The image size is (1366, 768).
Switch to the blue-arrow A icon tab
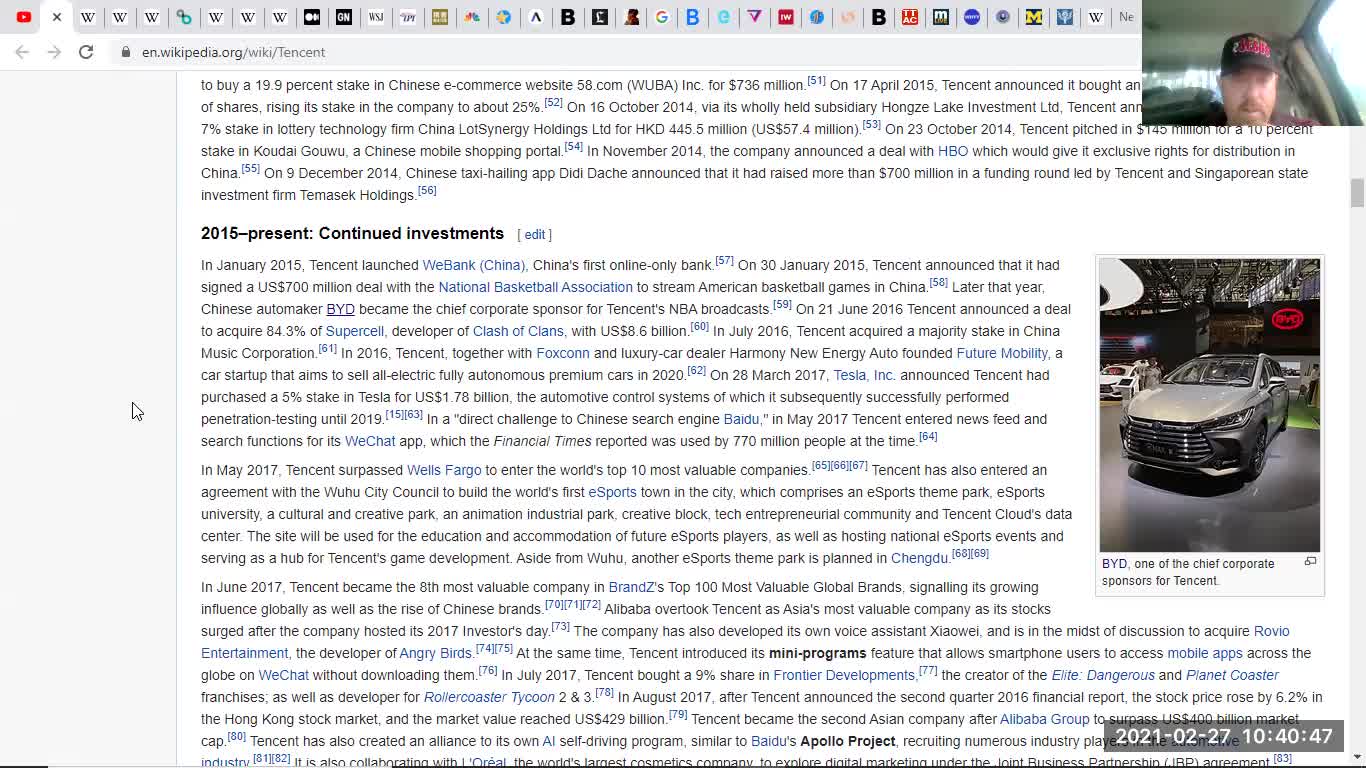click(x=536, y=17)
